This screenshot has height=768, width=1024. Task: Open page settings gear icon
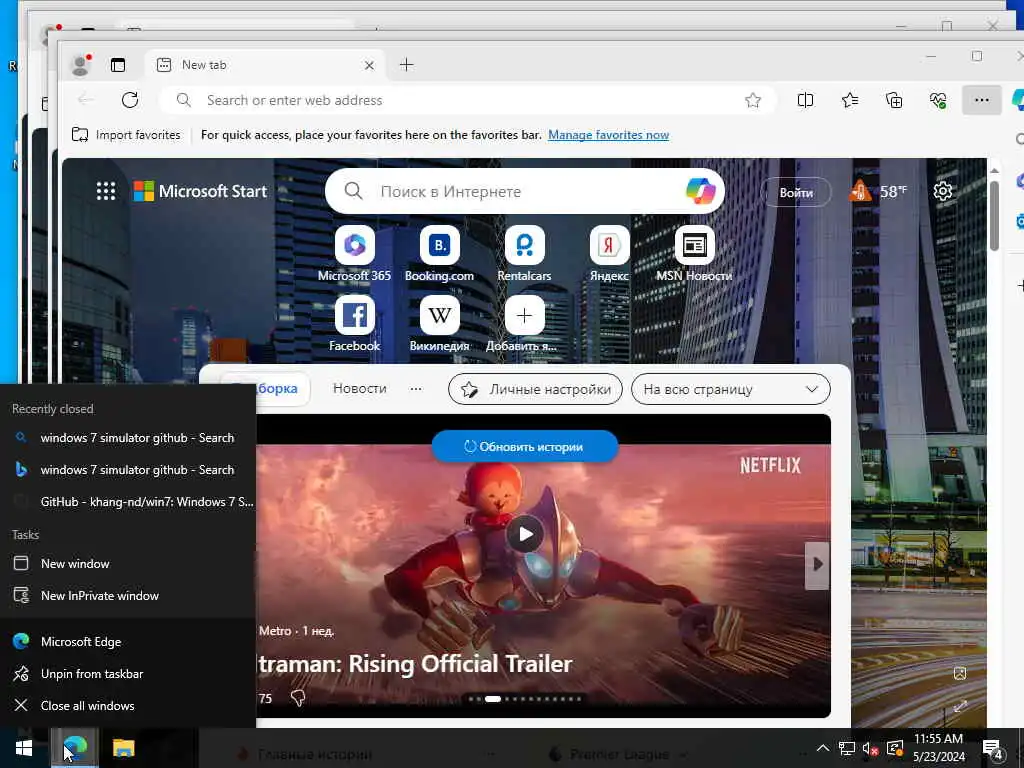942,191
